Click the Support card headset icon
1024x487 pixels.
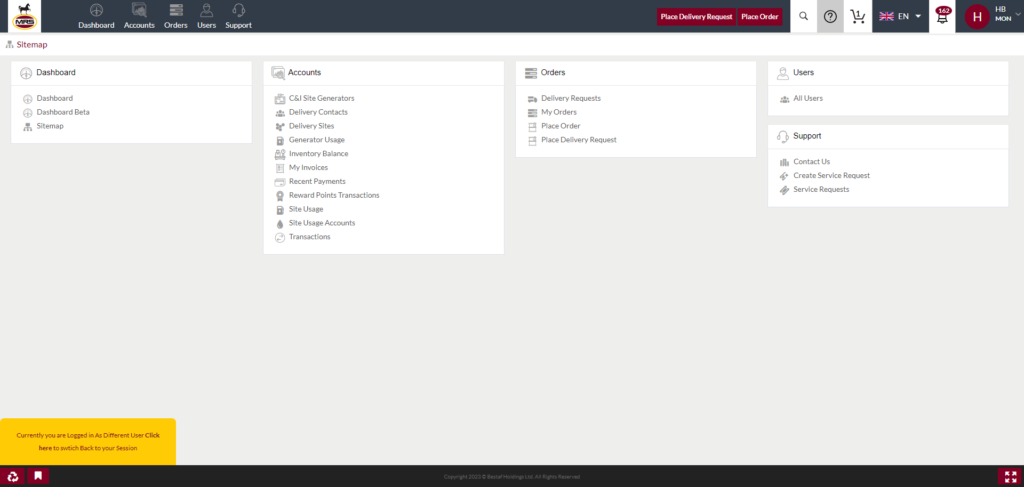click(782, 136)
